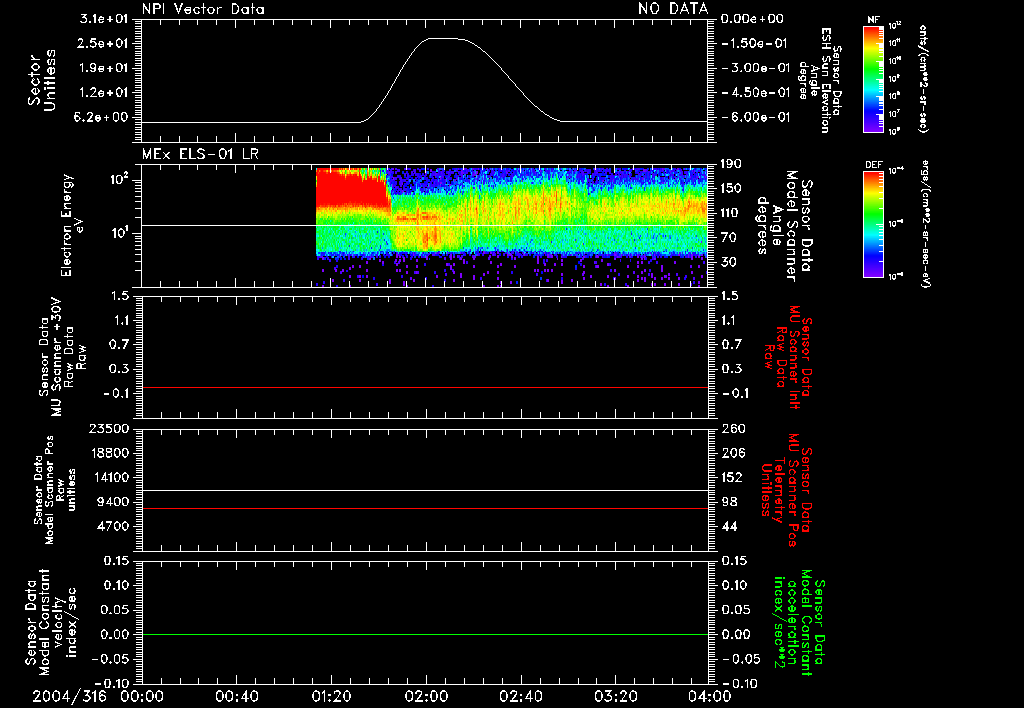Screen dimensions: 1024x708
Task: Click the 152 telemetry axis value
Action: point(731,477)
